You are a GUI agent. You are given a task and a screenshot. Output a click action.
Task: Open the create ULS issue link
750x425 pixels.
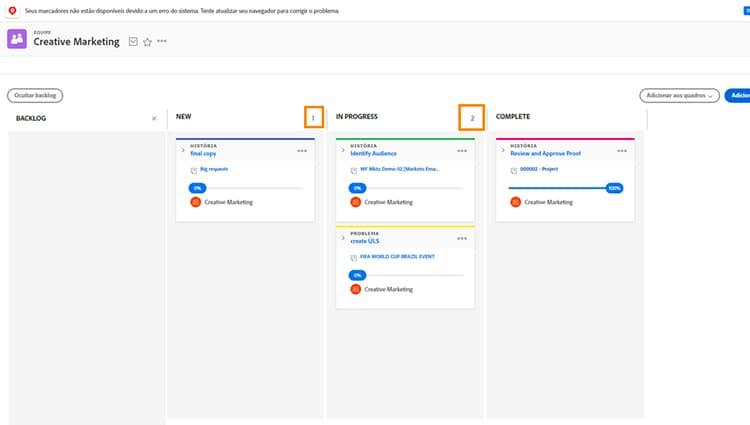(x=364, y=241)
